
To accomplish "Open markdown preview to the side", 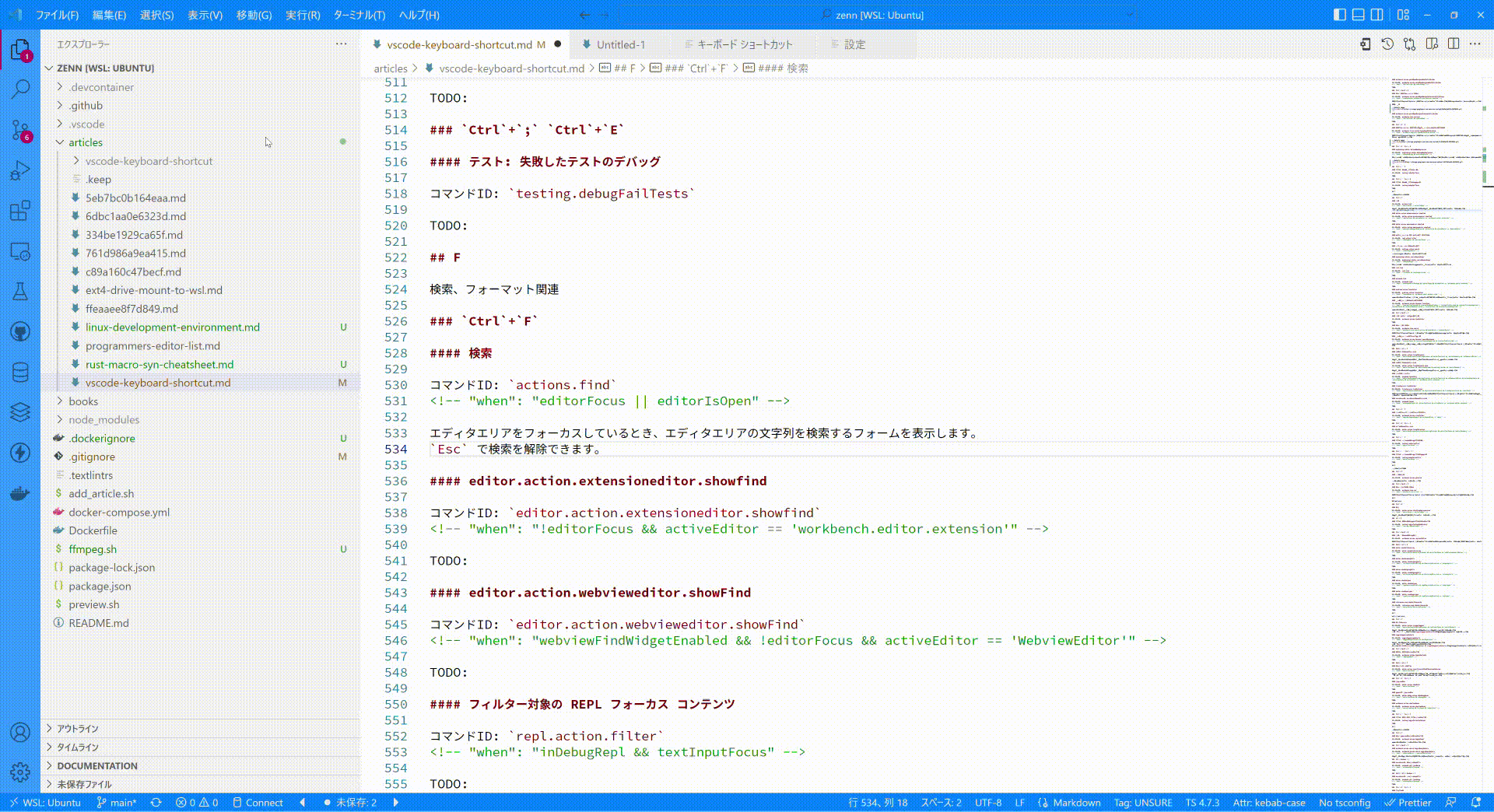I will click(1432, 44).
